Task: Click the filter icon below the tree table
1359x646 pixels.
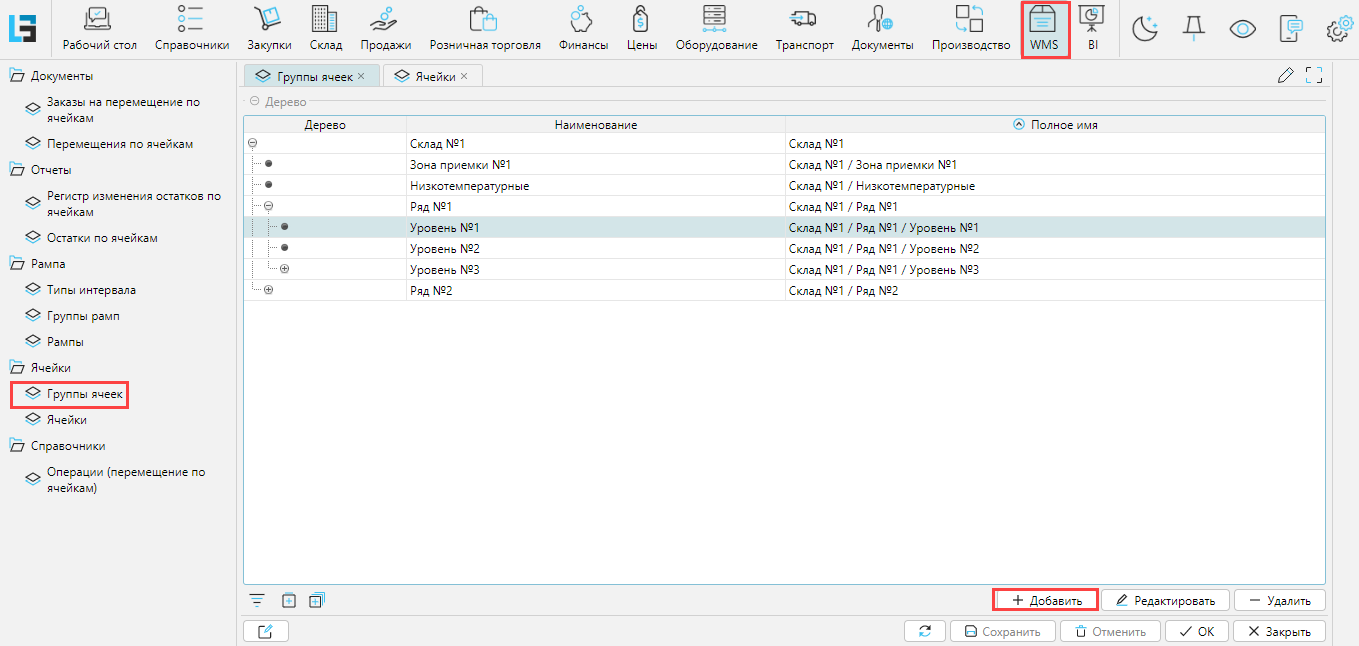Action: (258, 600)
